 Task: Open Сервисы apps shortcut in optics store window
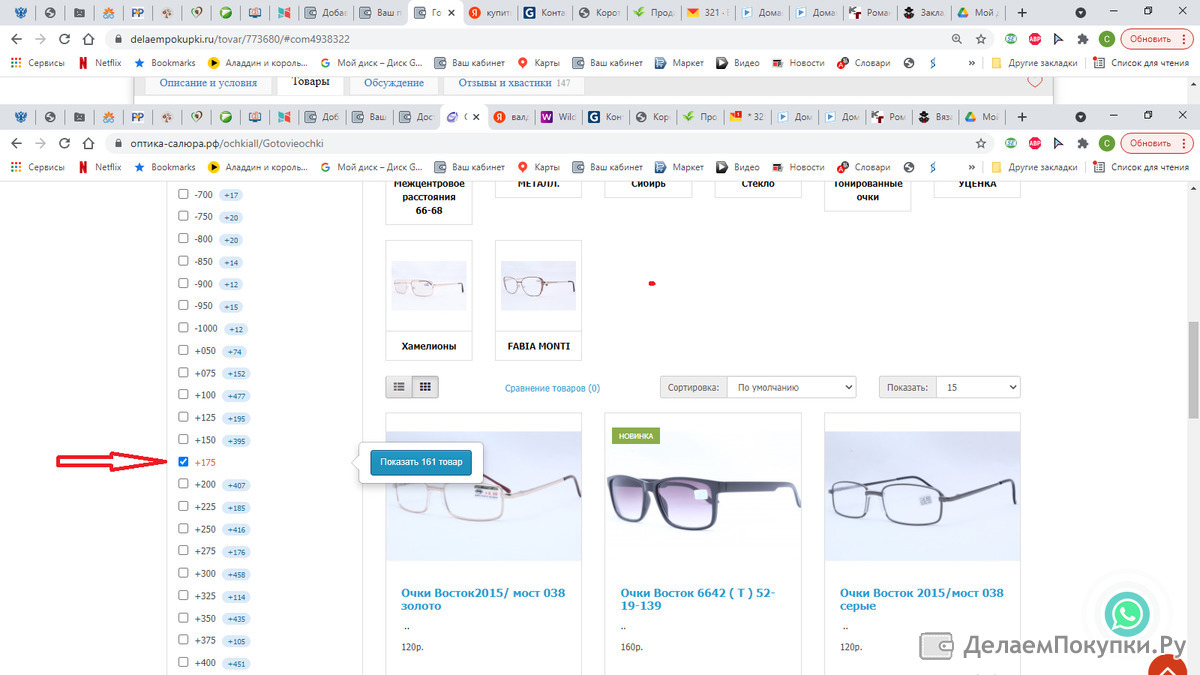37,167
